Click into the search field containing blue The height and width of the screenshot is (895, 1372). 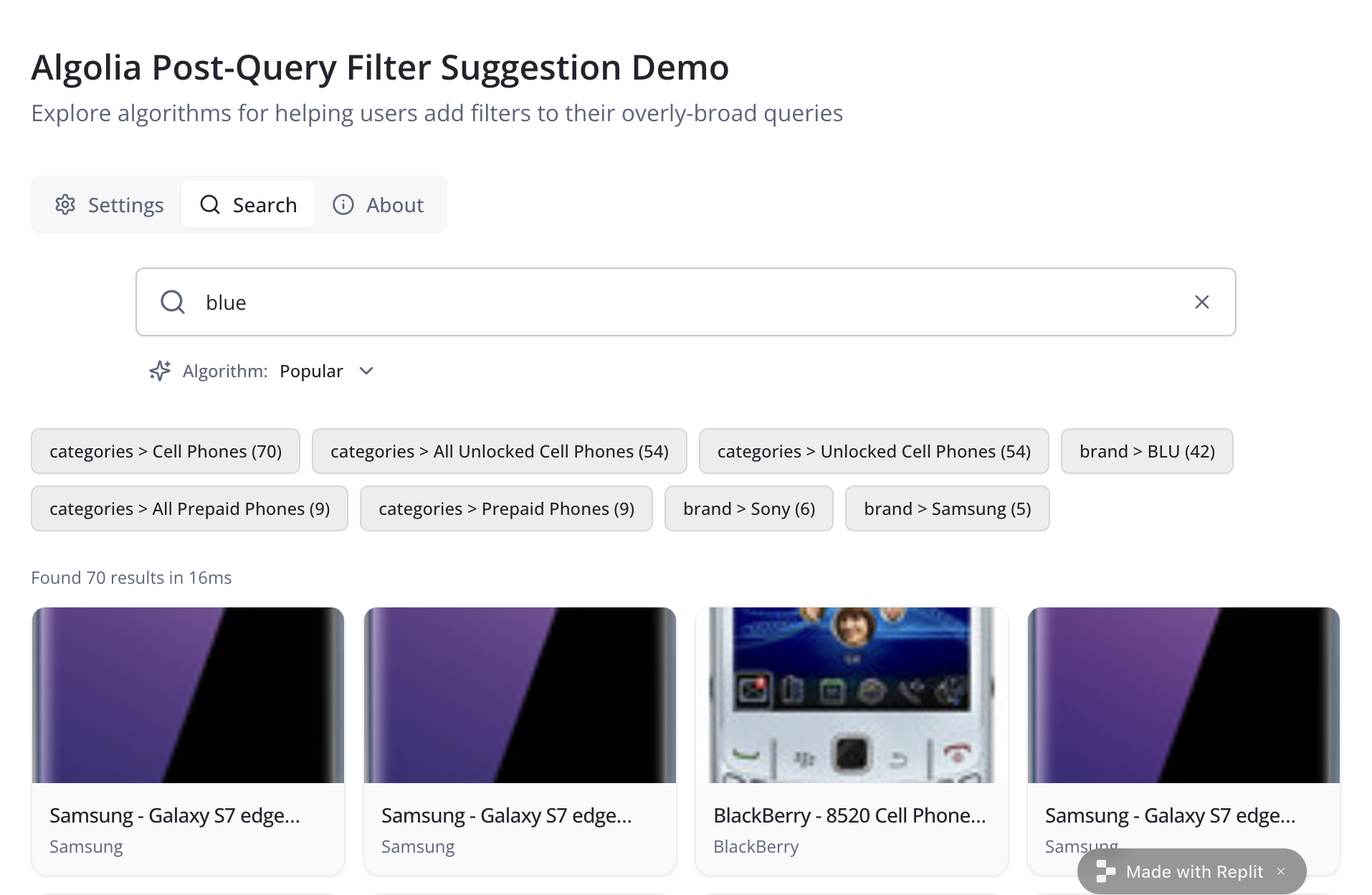point(681,302)
